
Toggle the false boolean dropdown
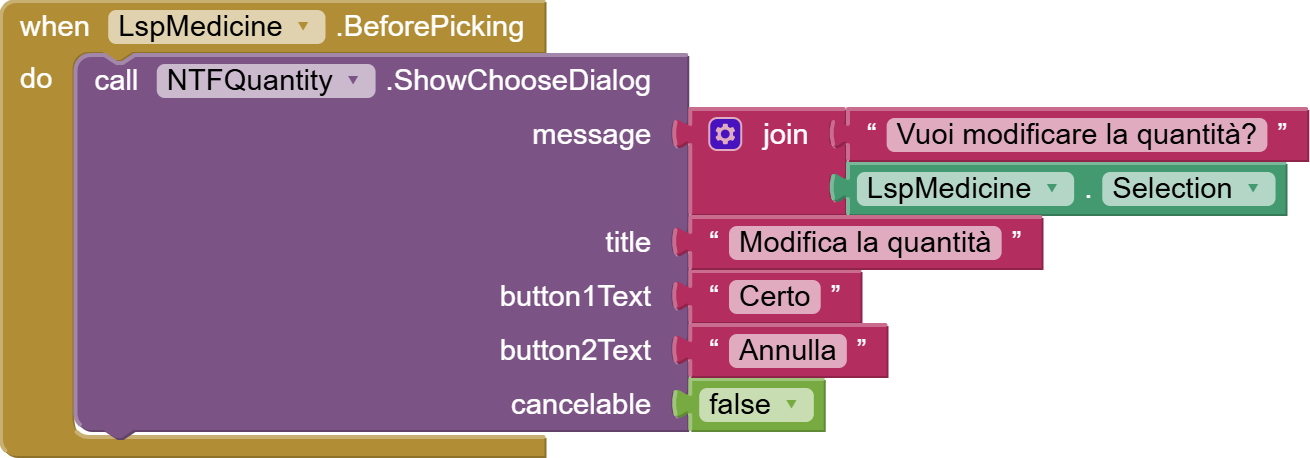click(x=755, y=404)
